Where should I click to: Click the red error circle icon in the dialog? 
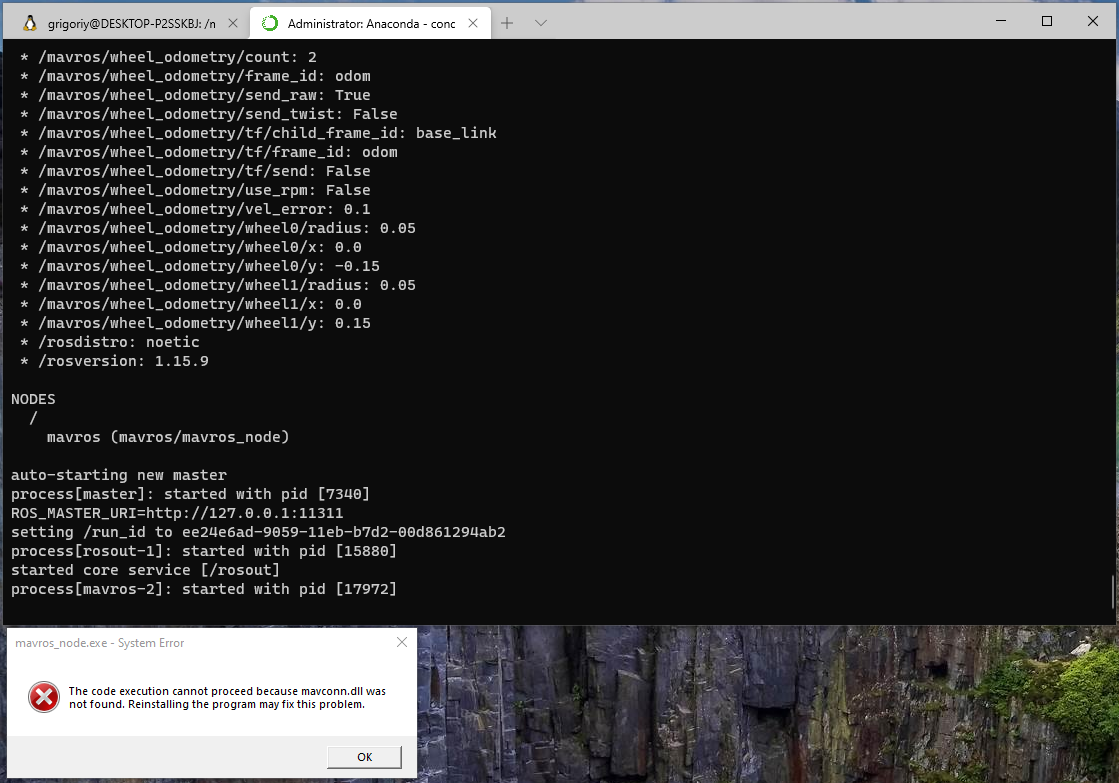42,697
